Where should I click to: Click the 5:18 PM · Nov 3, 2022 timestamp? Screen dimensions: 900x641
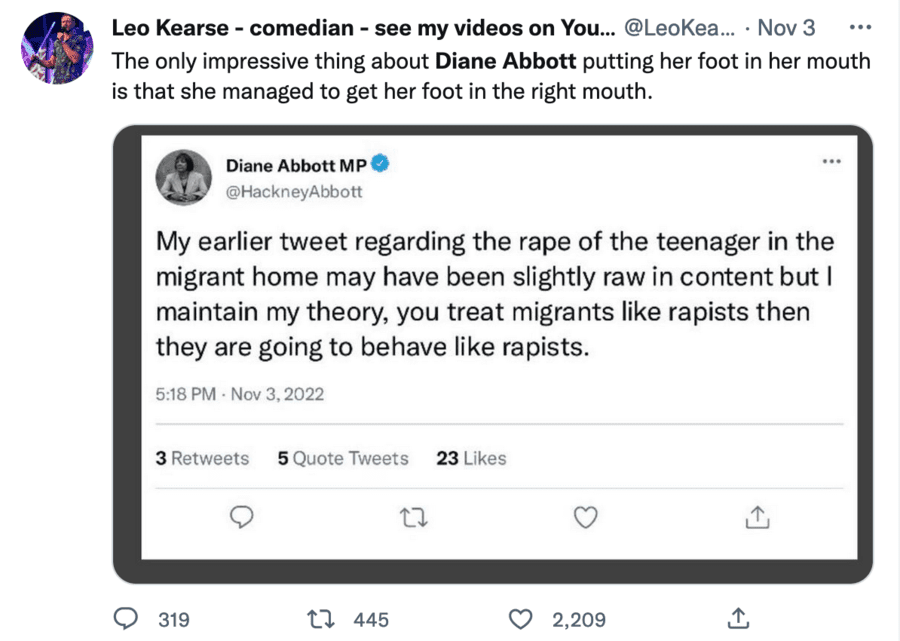click(x=240, y=394)
